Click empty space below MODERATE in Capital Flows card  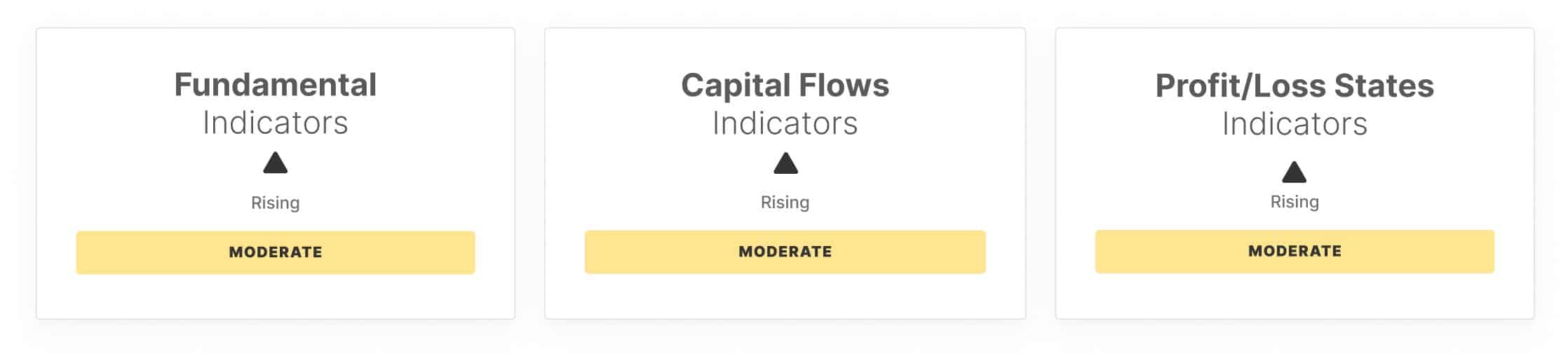[x=785, y=296]
